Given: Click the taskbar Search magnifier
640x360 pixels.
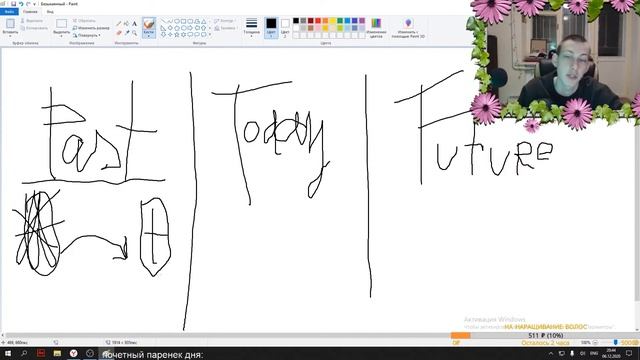Looking at the screenshot, I should pos(24,353).
